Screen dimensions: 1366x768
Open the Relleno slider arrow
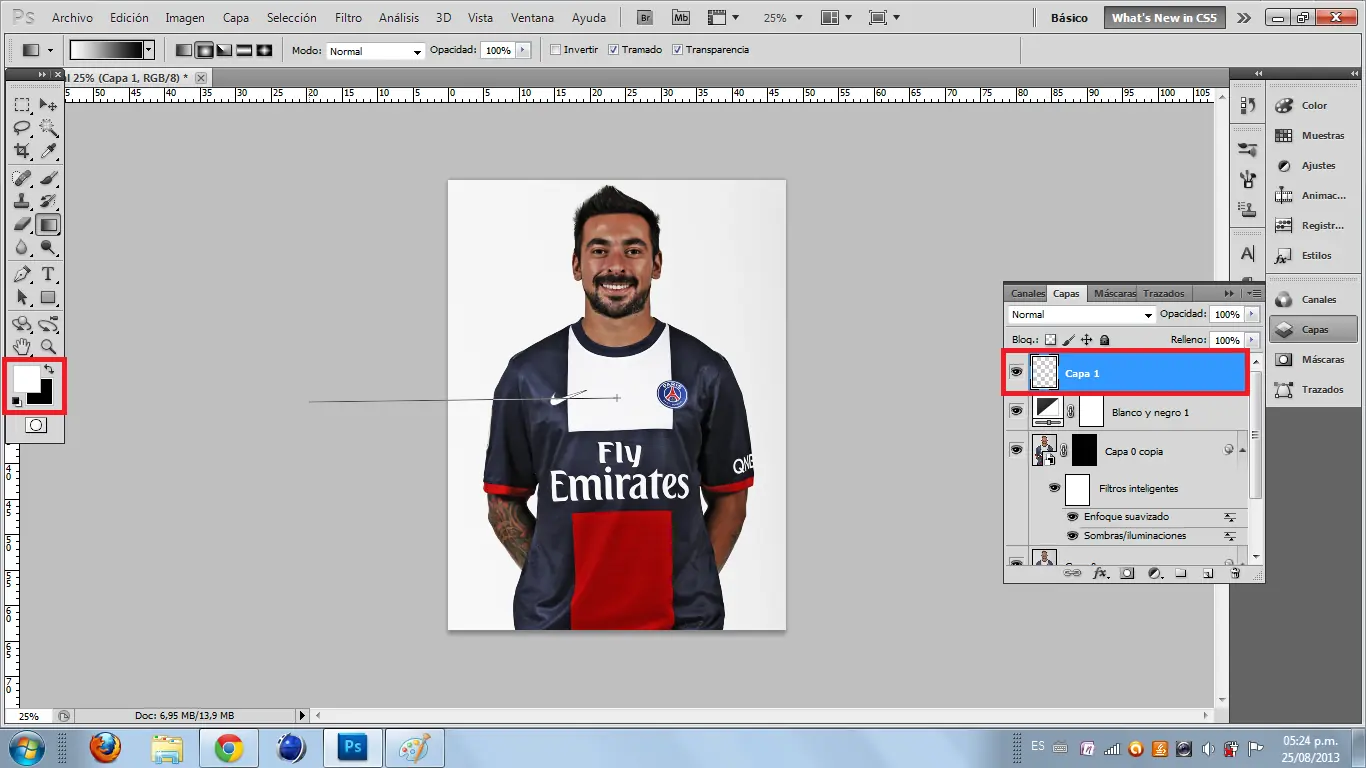click(1251, 340)
